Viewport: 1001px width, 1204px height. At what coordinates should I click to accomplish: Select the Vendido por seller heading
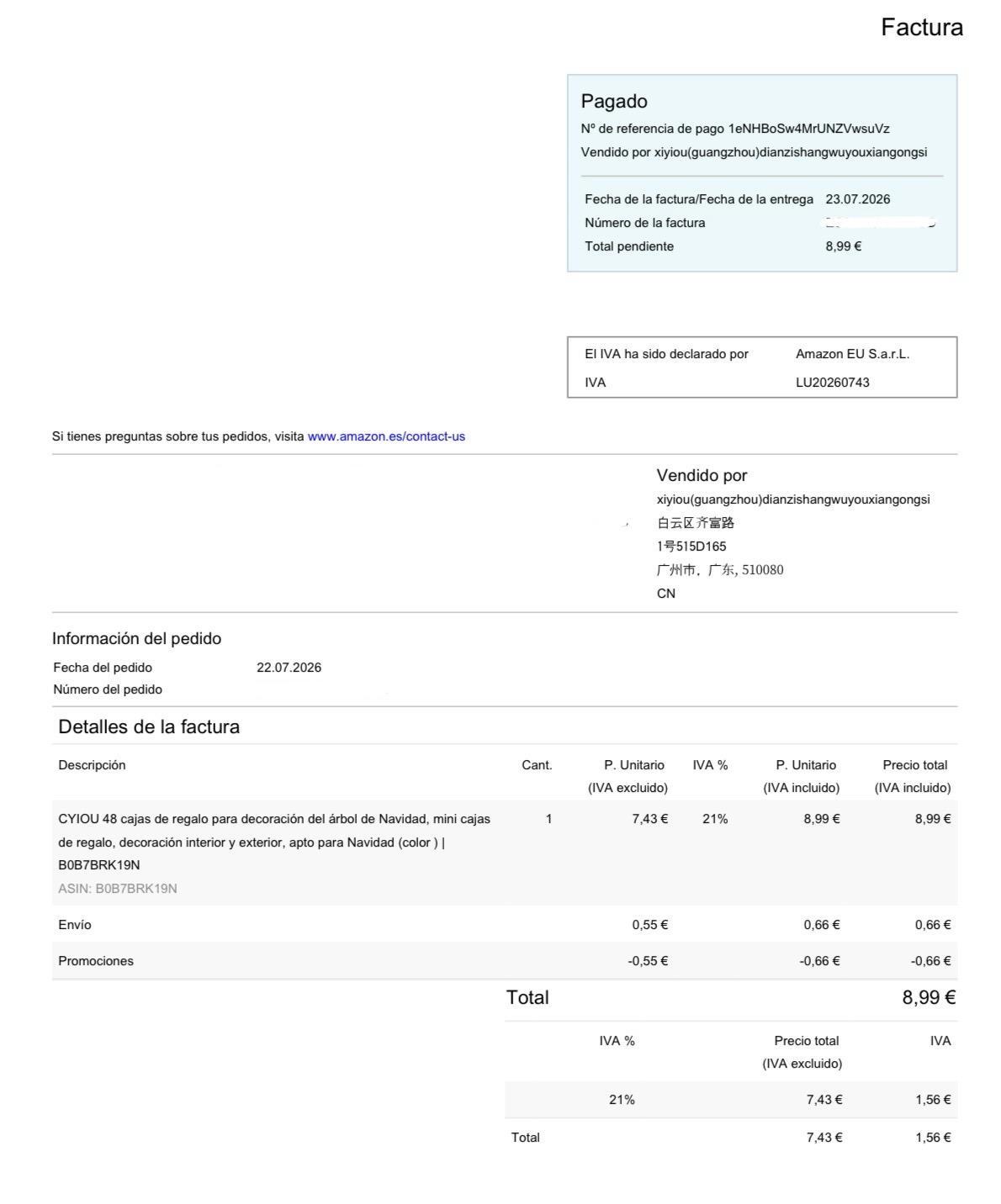pyautogui.click(x=702, y=475)
